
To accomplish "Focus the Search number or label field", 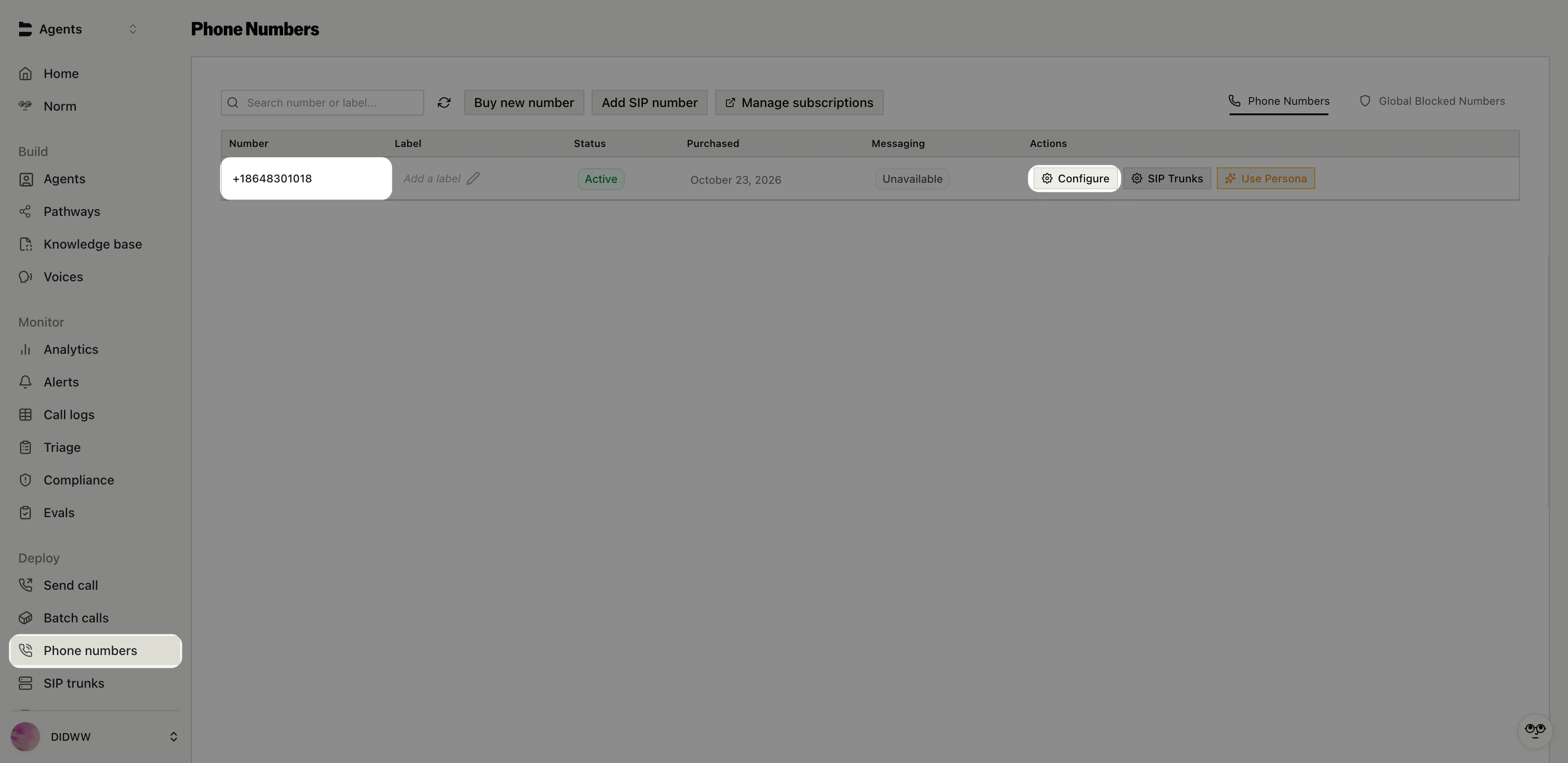I will pos(323,103).
